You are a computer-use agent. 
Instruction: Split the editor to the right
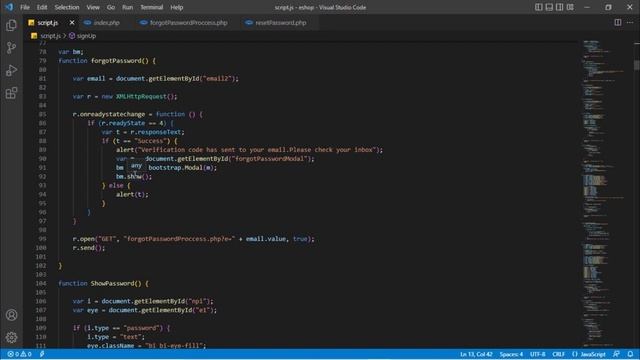point(618,22)
